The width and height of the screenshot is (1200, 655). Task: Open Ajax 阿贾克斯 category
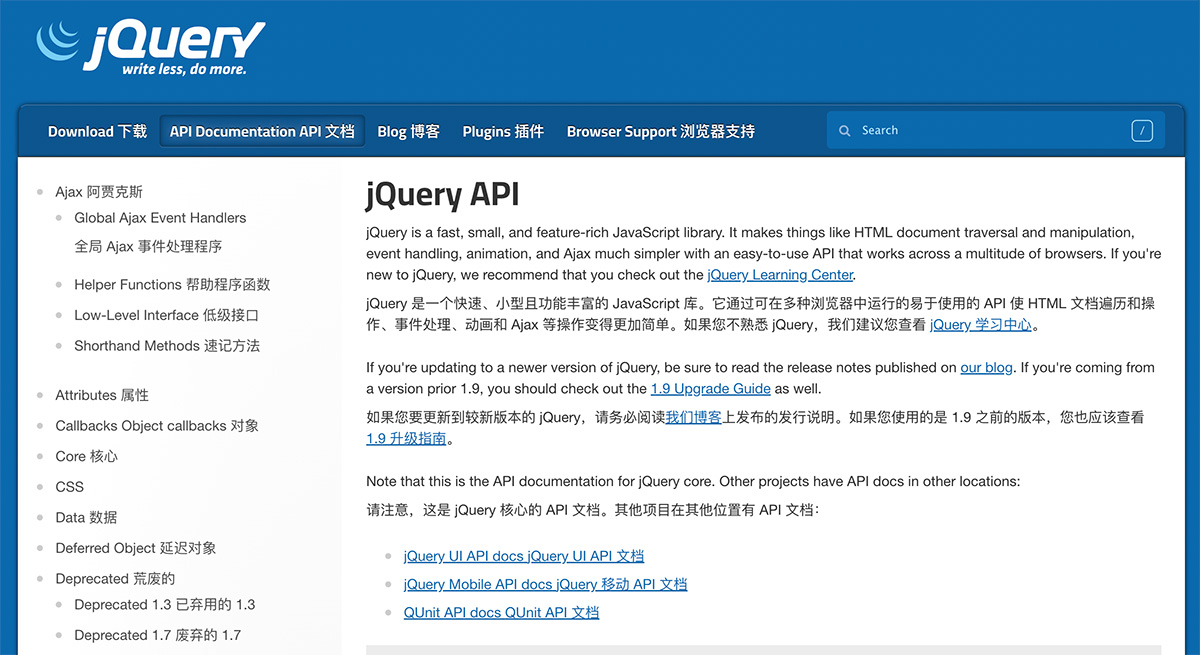[x=99, y=192]
